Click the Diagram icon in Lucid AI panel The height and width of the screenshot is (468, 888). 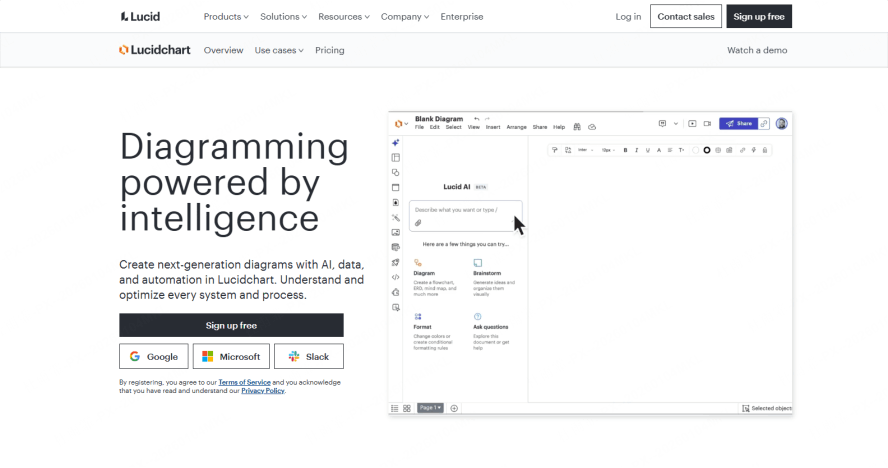418,262
